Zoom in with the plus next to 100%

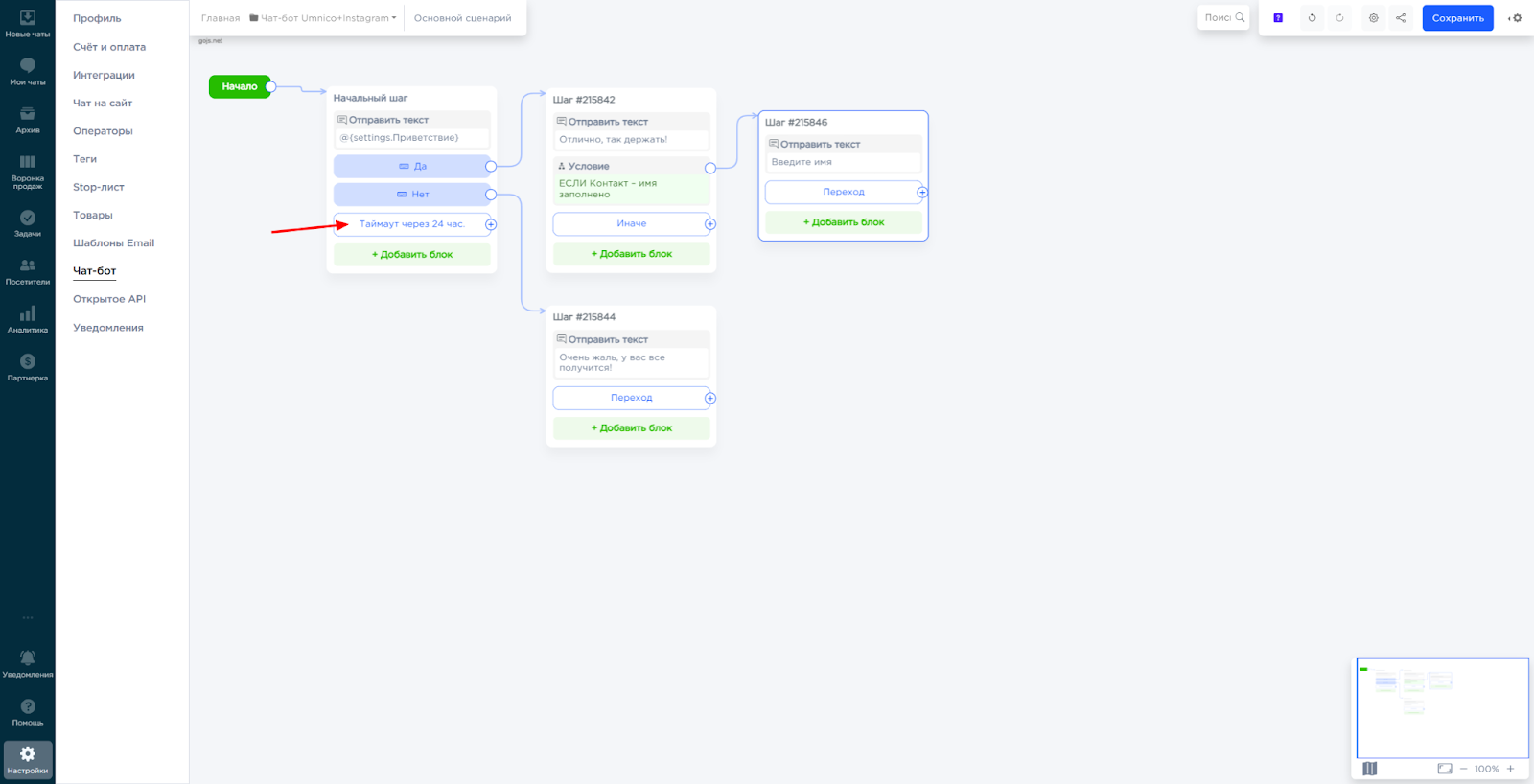tap(1510, 769)
